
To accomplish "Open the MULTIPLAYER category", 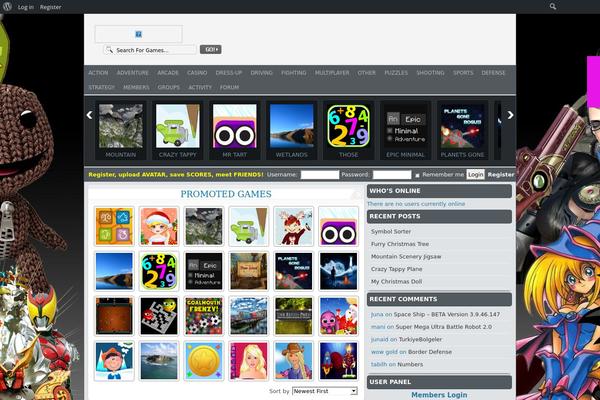I will [332, 73].
